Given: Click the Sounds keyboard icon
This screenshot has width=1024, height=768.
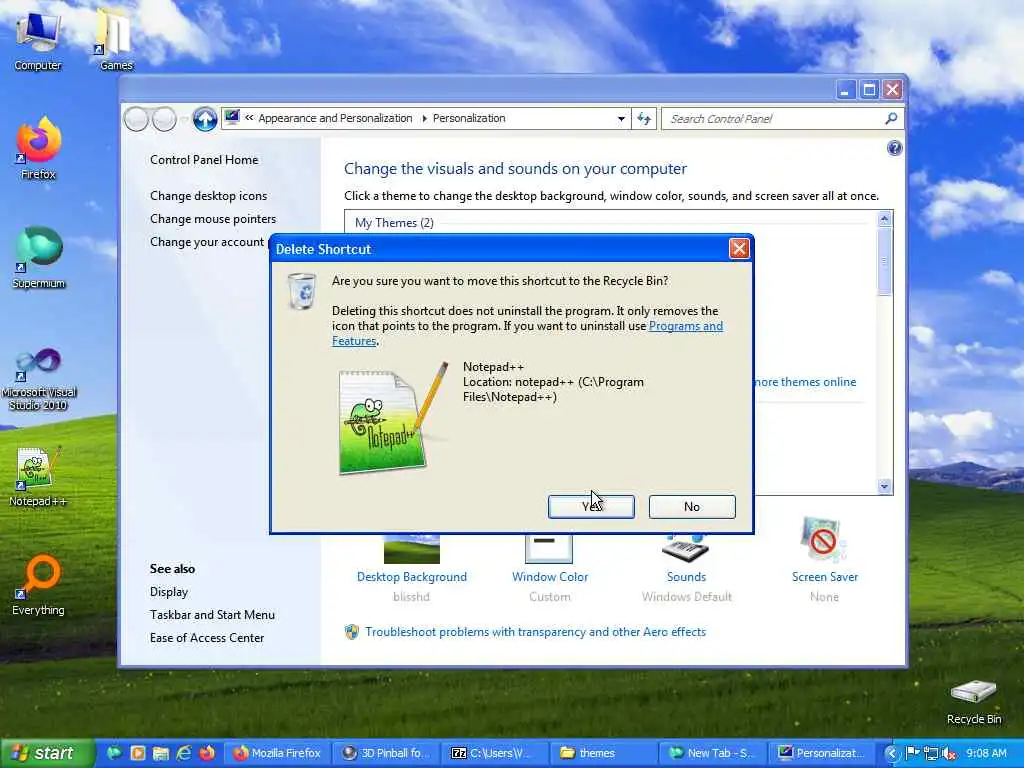Looking at the screenshot, I should coord(685,549).
